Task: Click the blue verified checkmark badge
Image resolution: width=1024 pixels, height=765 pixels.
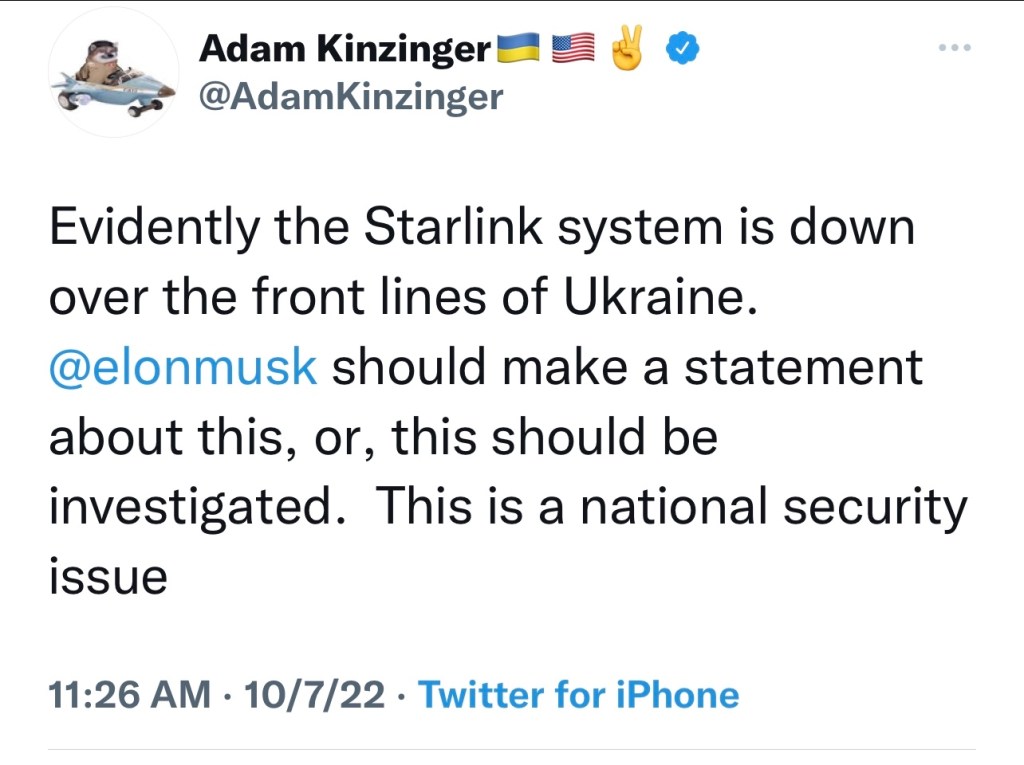Action: 681,48
